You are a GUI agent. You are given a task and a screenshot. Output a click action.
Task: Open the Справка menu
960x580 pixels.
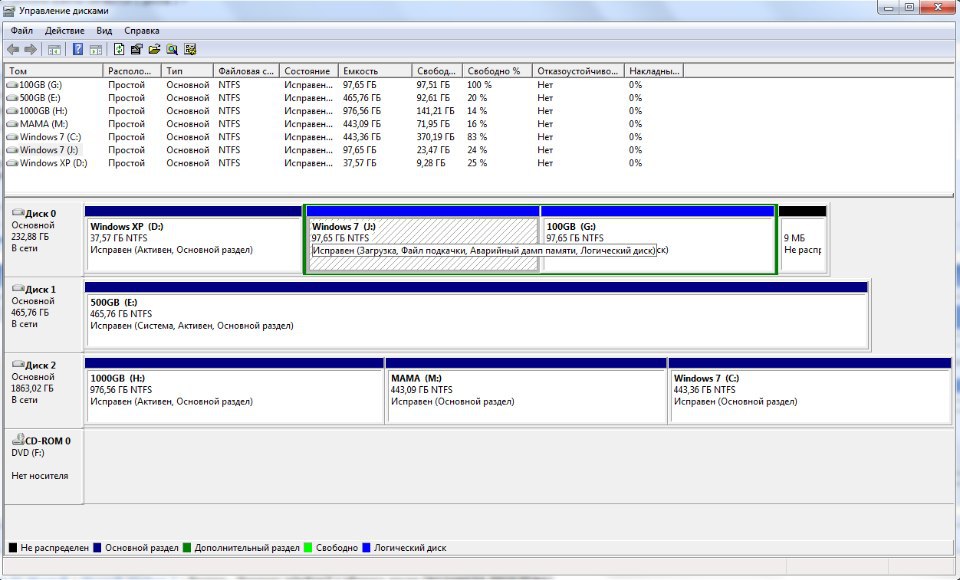tap(141, 31)
